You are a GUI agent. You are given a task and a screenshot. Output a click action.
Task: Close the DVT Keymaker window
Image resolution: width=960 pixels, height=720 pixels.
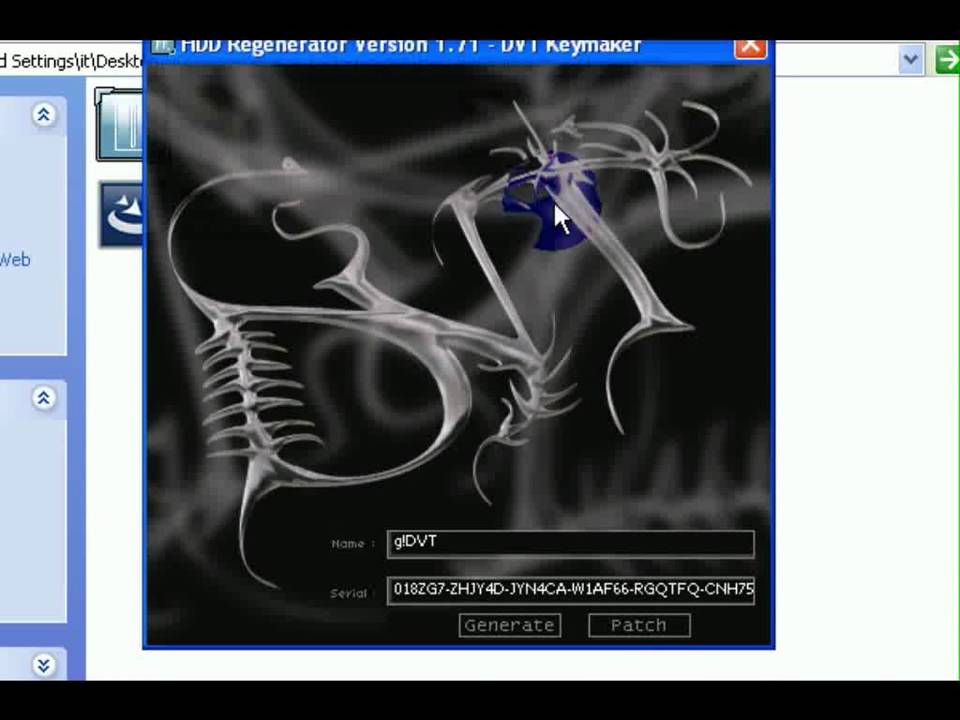coord(751,48)
